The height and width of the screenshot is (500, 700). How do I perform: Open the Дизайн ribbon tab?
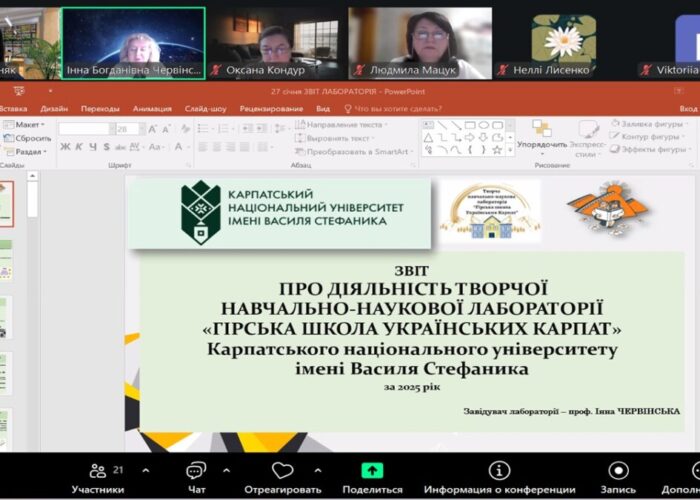tap(54, 108)
